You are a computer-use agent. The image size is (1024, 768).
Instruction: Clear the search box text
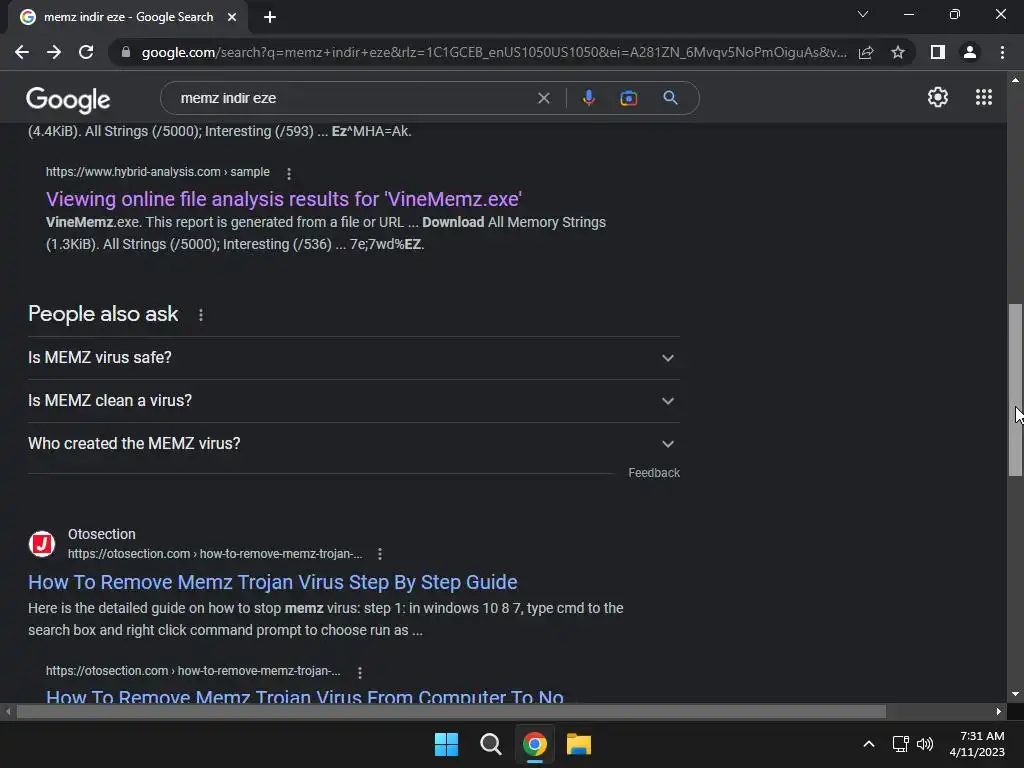point(543,98)
